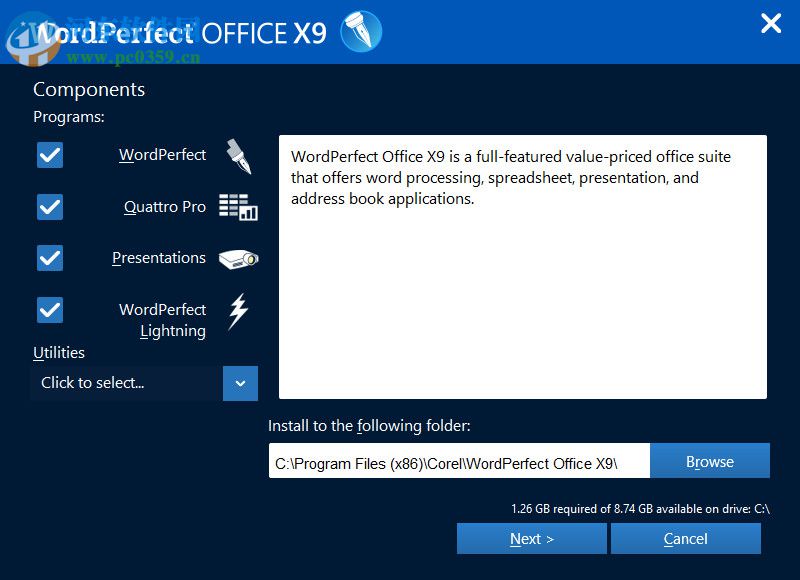Toggle the Presentations checkbox off
The height and width of the screenshot is (580, 800).
(x=49, y=258)
